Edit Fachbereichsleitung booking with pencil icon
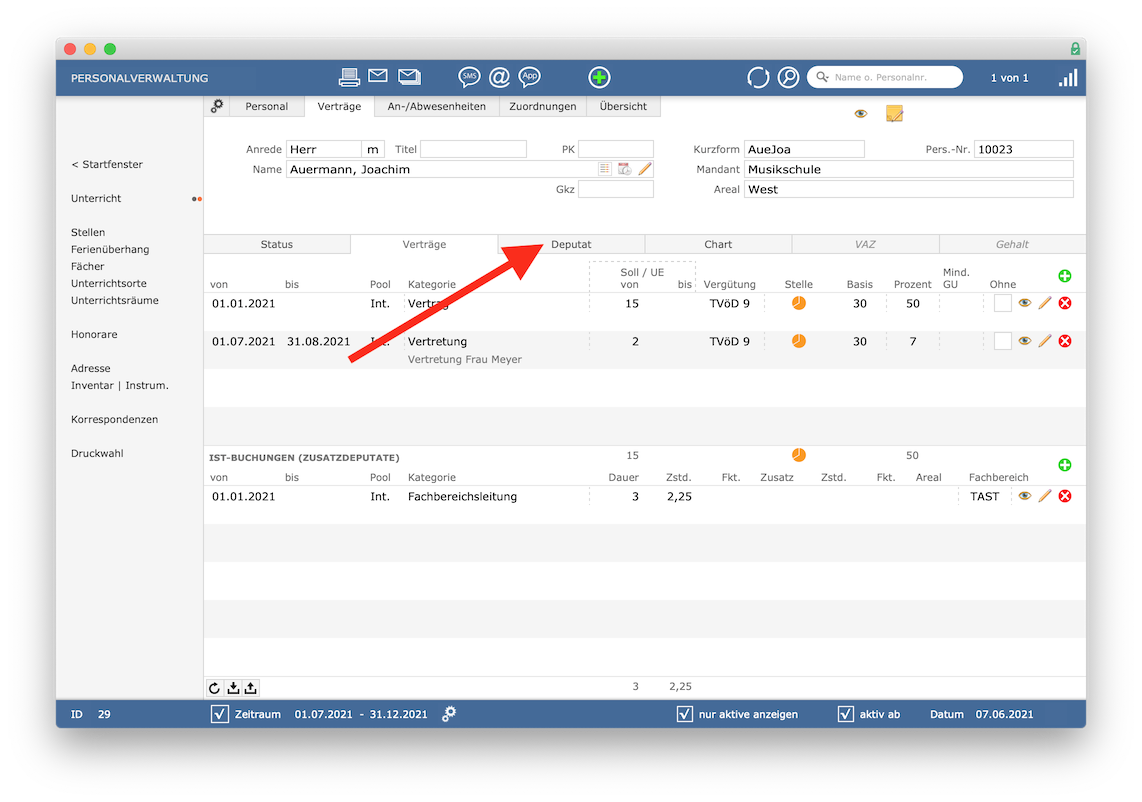The image size is (1142, 802). tap(1044, 496)
